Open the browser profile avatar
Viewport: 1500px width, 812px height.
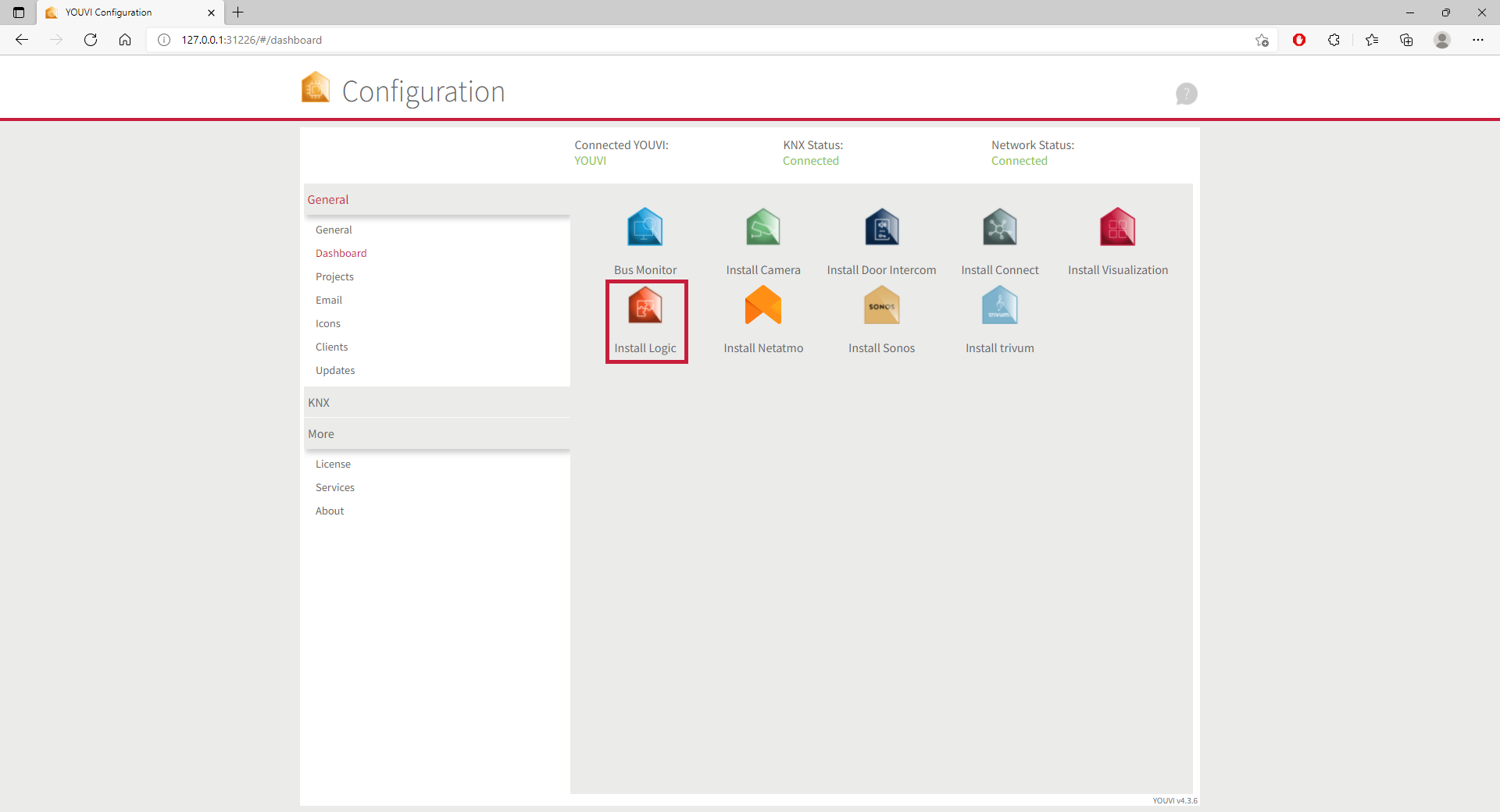pos(1442,40)
